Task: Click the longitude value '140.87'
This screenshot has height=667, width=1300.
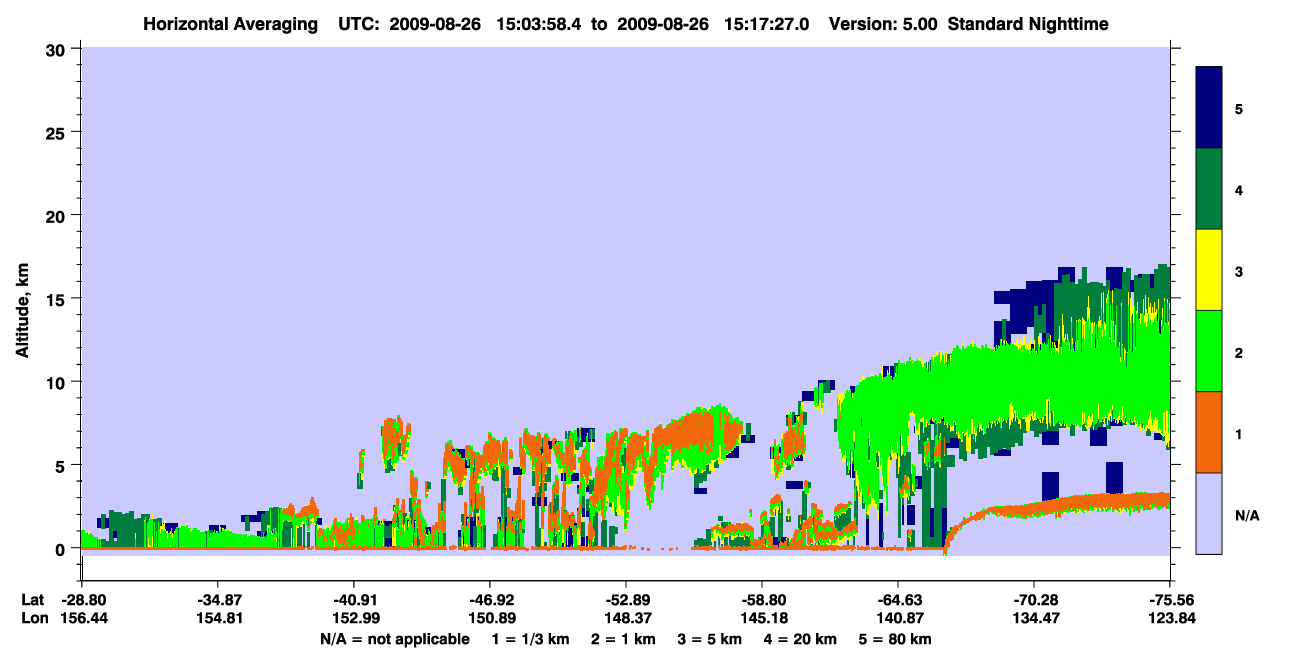Action: 898,619
